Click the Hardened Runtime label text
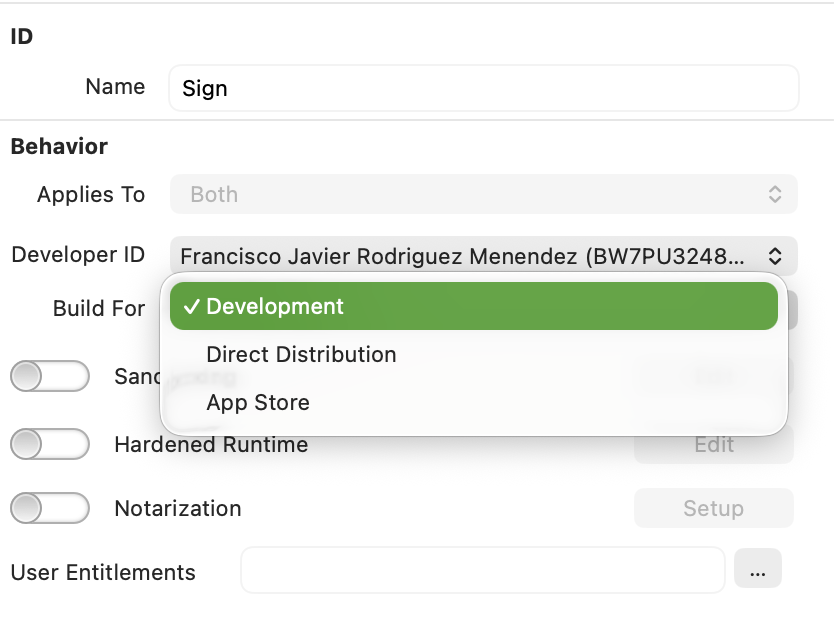This screenshot has width=834, height=634. point(211,444)
